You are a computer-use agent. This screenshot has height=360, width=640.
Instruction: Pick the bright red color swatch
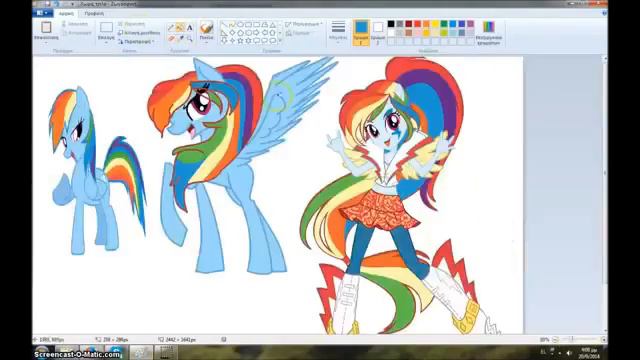418,24
